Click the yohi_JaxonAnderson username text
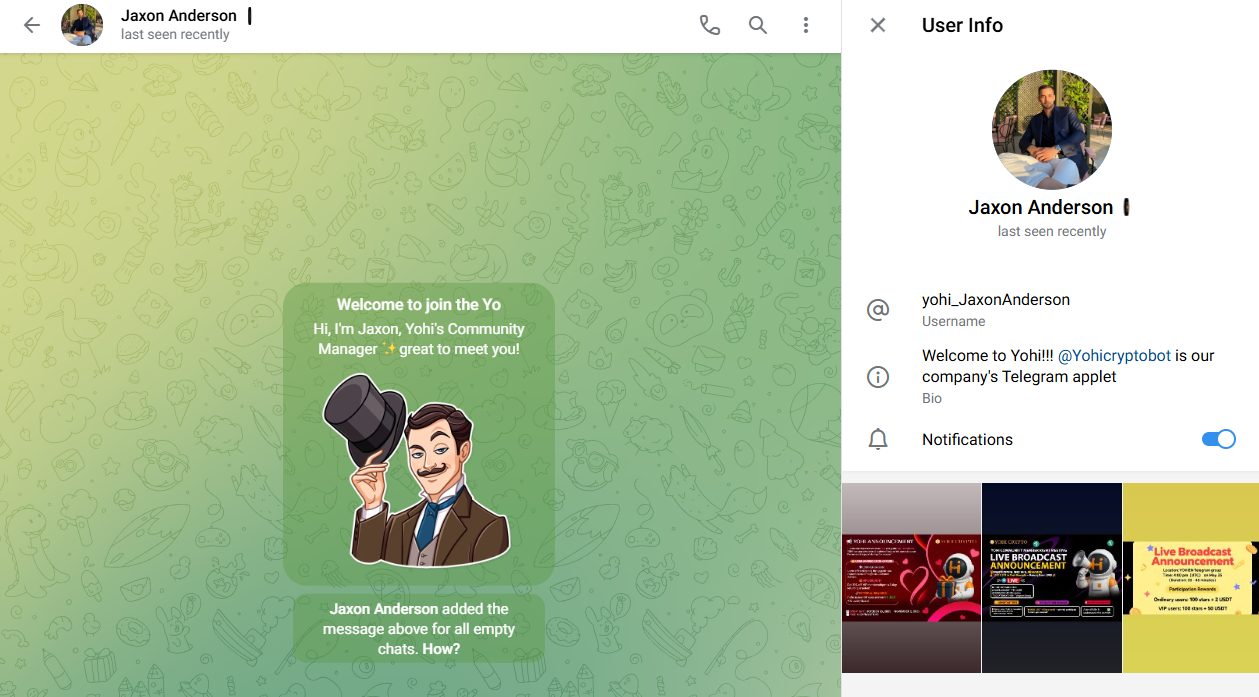 [x=995, y=300]
